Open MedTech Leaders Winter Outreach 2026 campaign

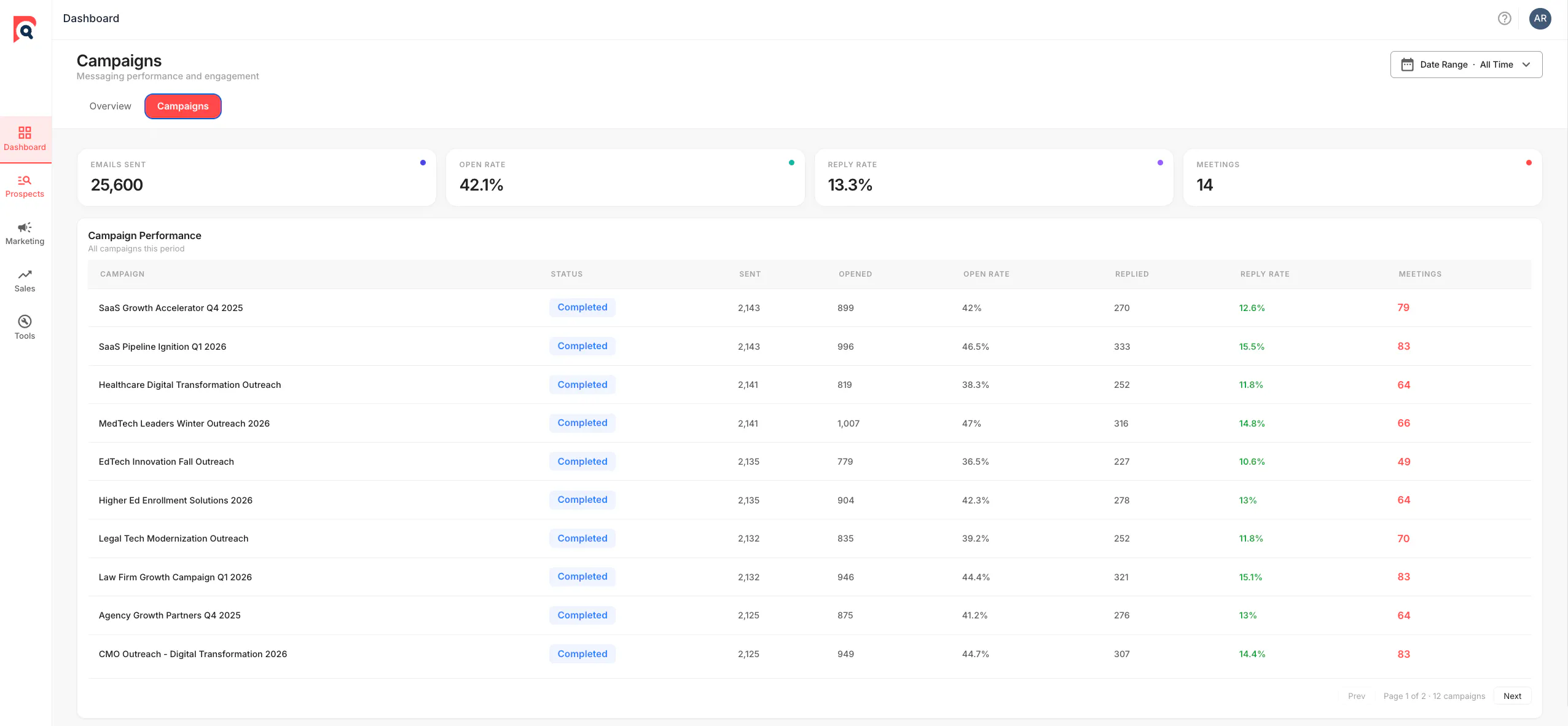[184, 424]
